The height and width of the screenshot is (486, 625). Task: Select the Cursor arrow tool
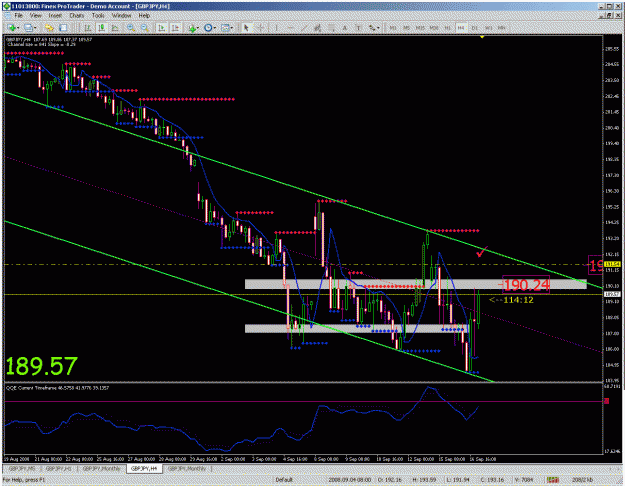(246, 28)
